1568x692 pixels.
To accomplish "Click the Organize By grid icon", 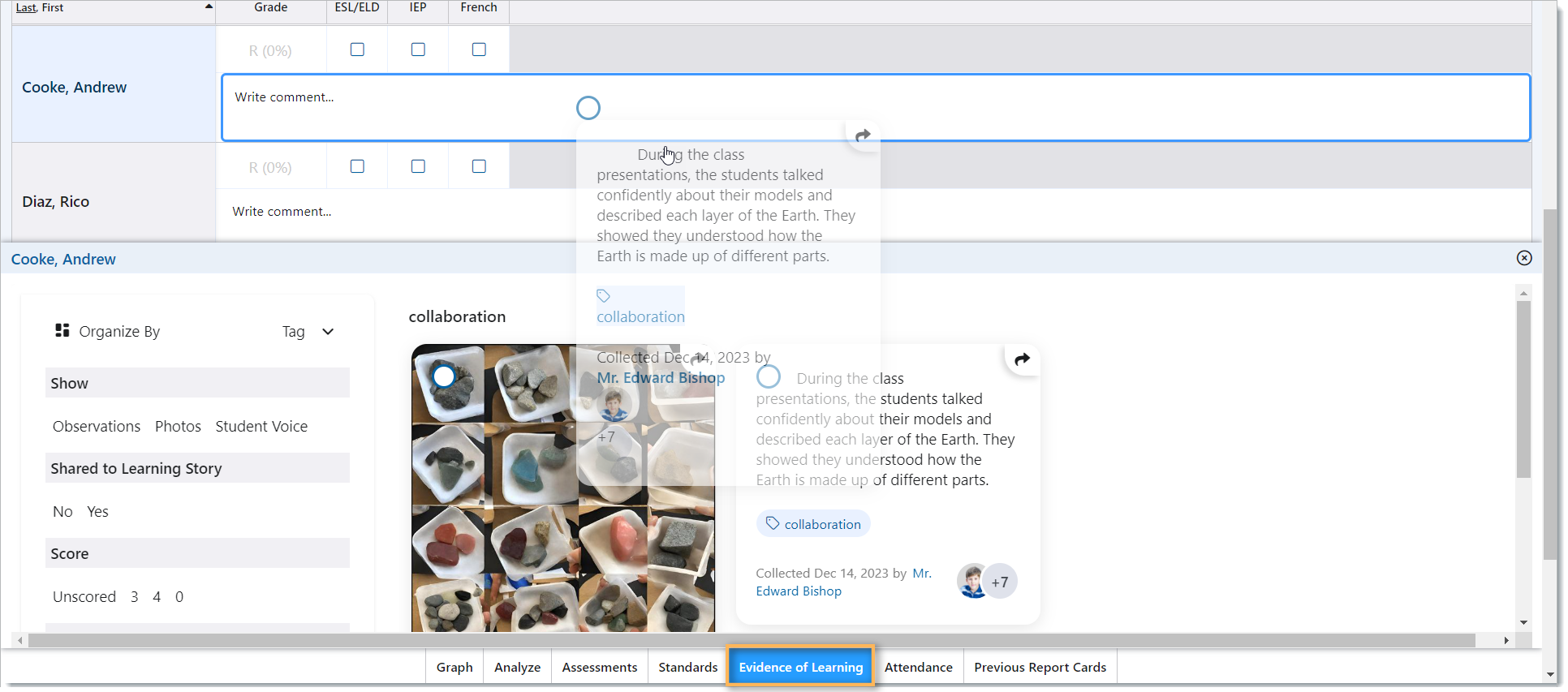I will coord(62,330).
